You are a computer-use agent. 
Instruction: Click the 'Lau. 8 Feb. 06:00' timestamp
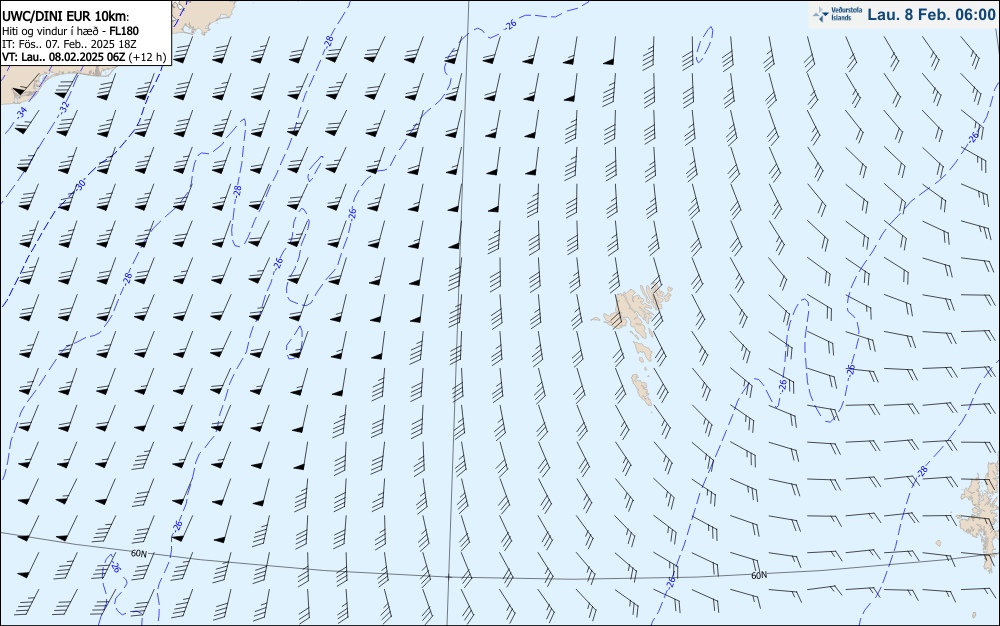tap(931, 15)
